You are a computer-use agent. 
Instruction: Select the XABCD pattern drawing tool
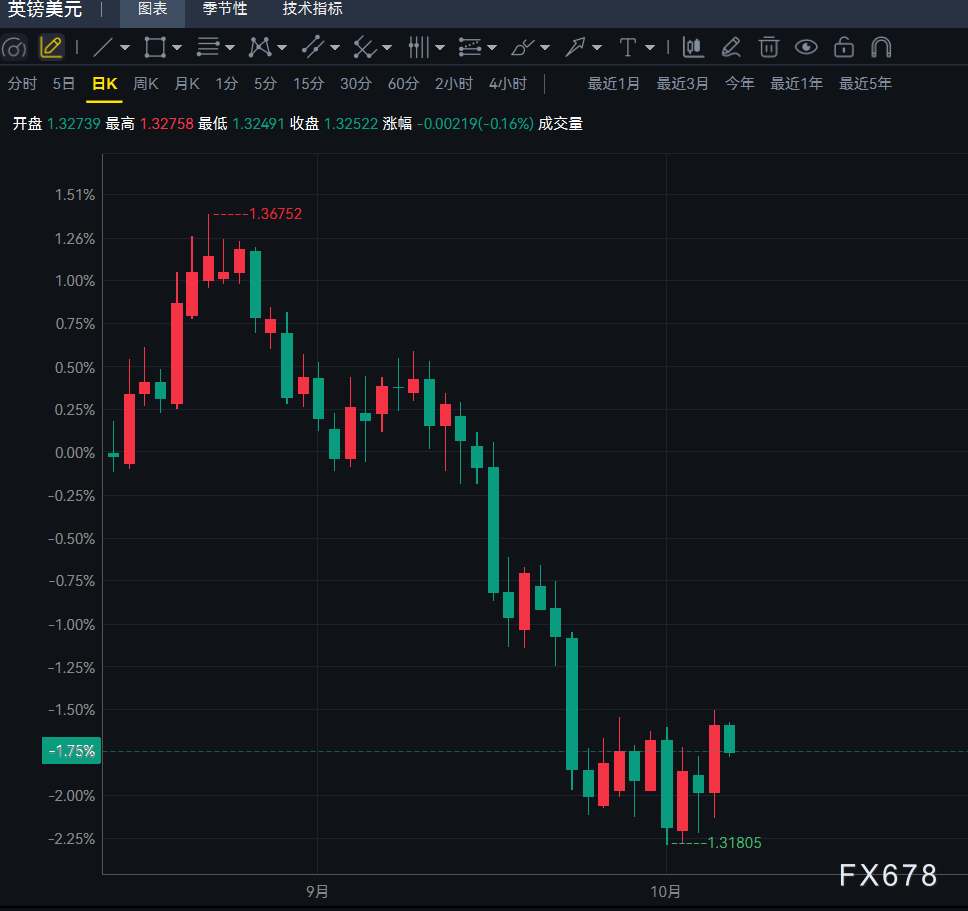pyautogui.click(x=260, y=48)
